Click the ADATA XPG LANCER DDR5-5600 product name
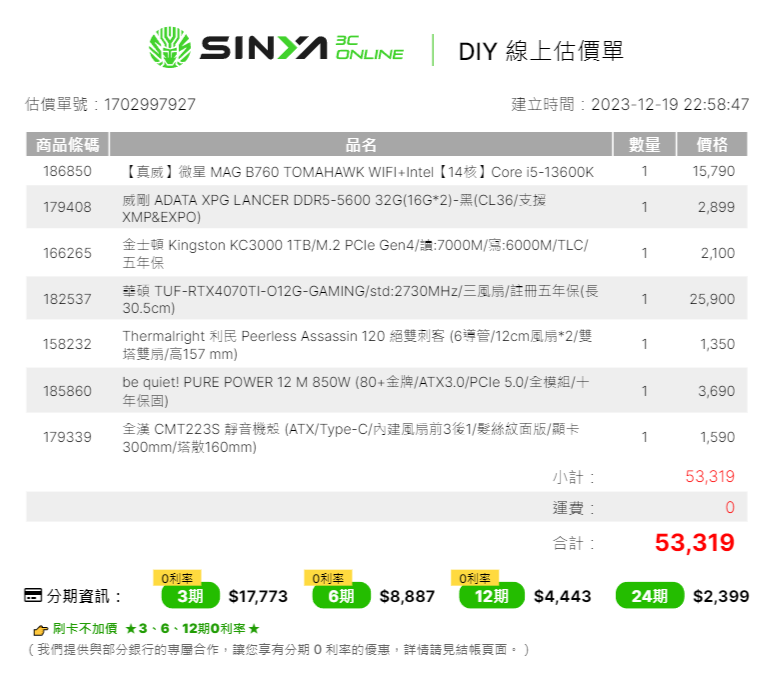 pyautogui.click(x=334, y=208)
